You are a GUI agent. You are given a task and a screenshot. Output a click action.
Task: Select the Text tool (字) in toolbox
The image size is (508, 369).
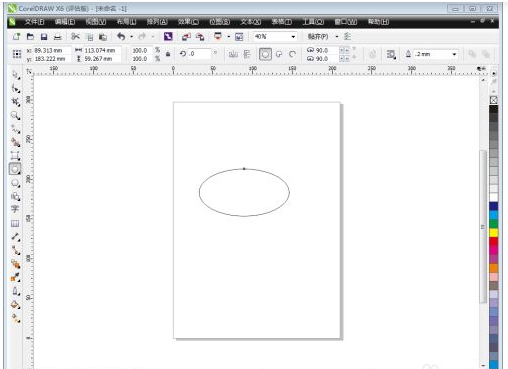click(15, 209)
